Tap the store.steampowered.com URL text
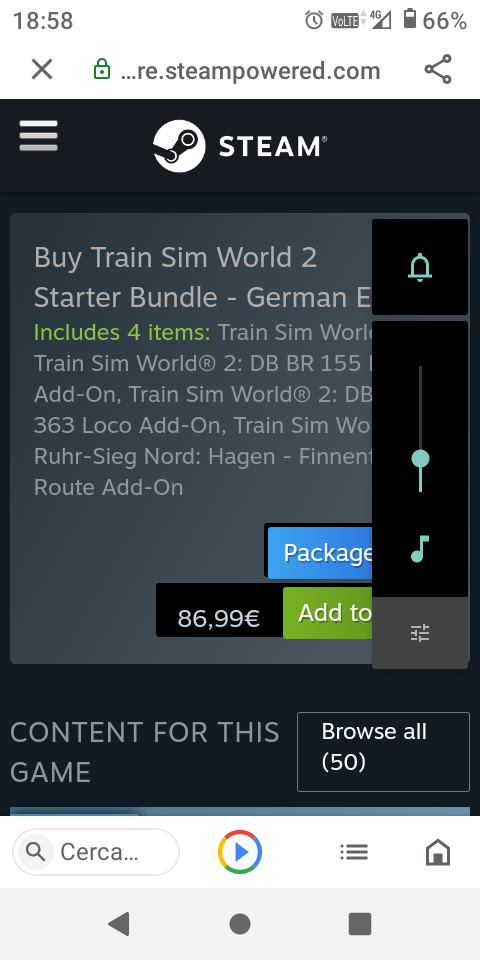This screenshot has width=480, height=960. coord(251,71)
